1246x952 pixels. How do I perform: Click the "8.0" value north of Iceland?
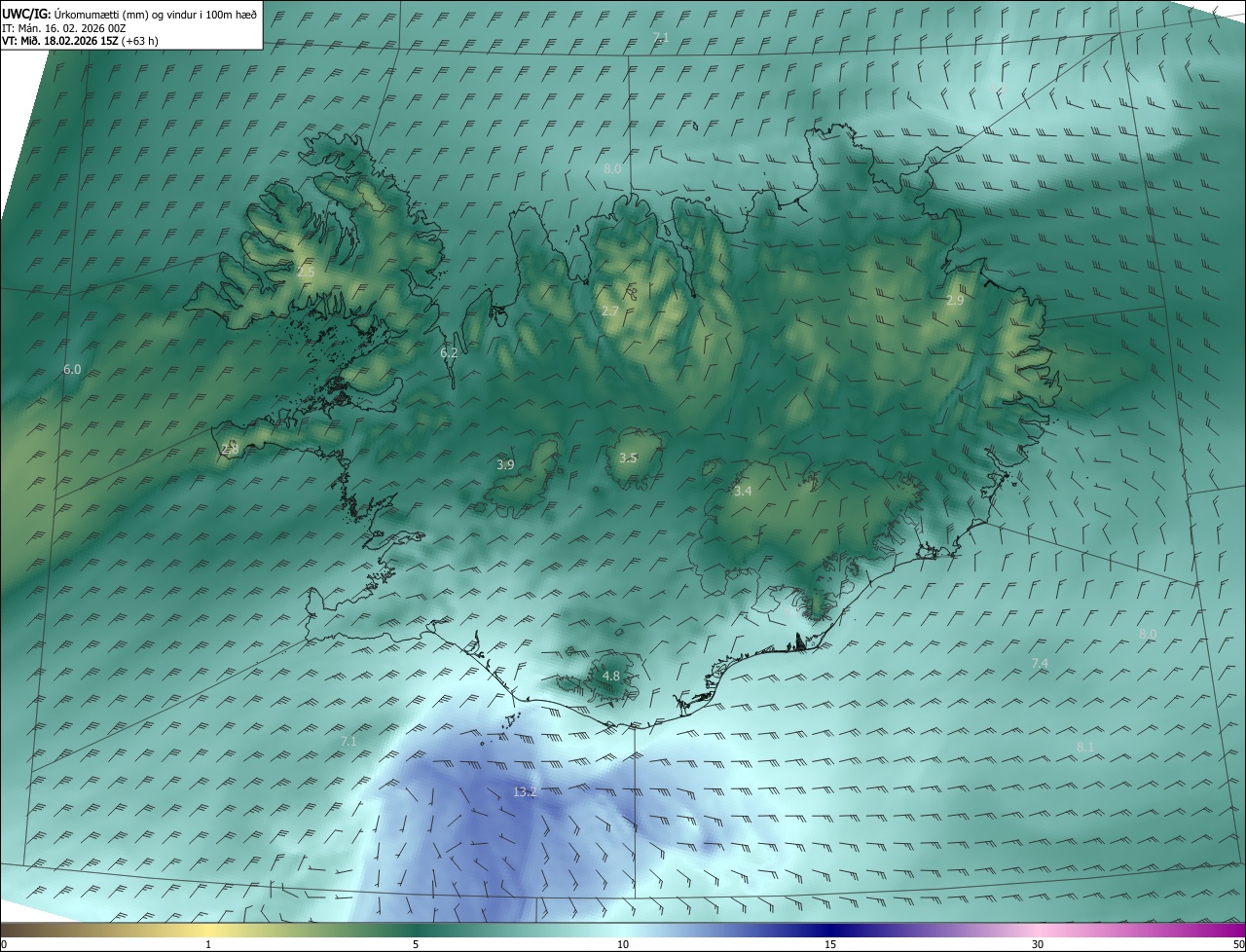tap(612, 168)
